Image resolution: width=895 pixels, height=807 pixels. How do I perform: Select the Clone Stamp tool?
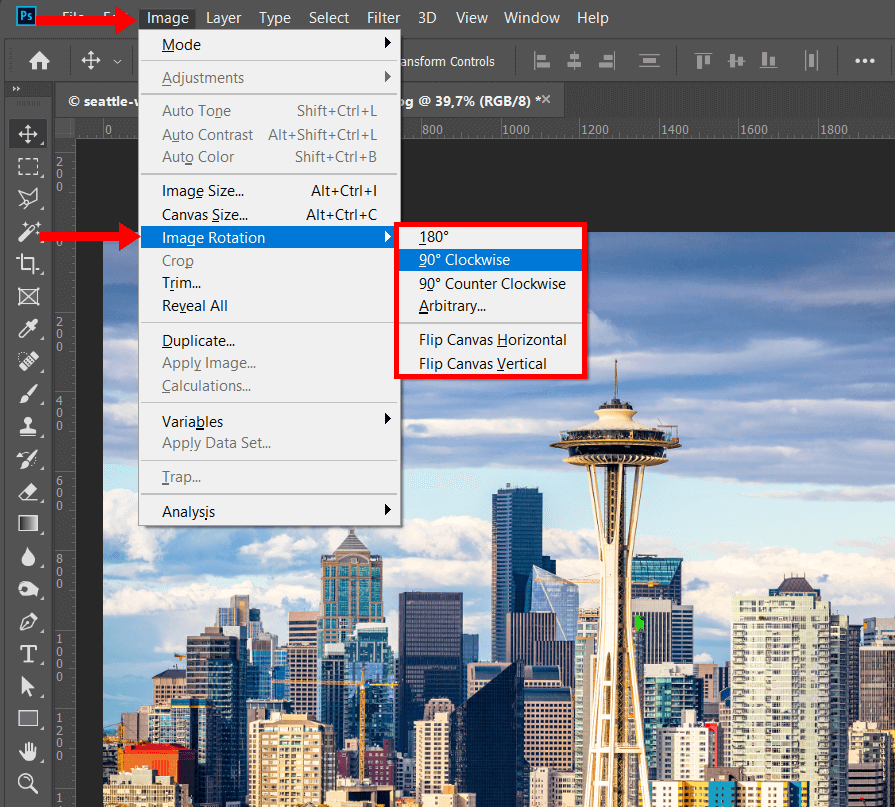click(30, 426)
